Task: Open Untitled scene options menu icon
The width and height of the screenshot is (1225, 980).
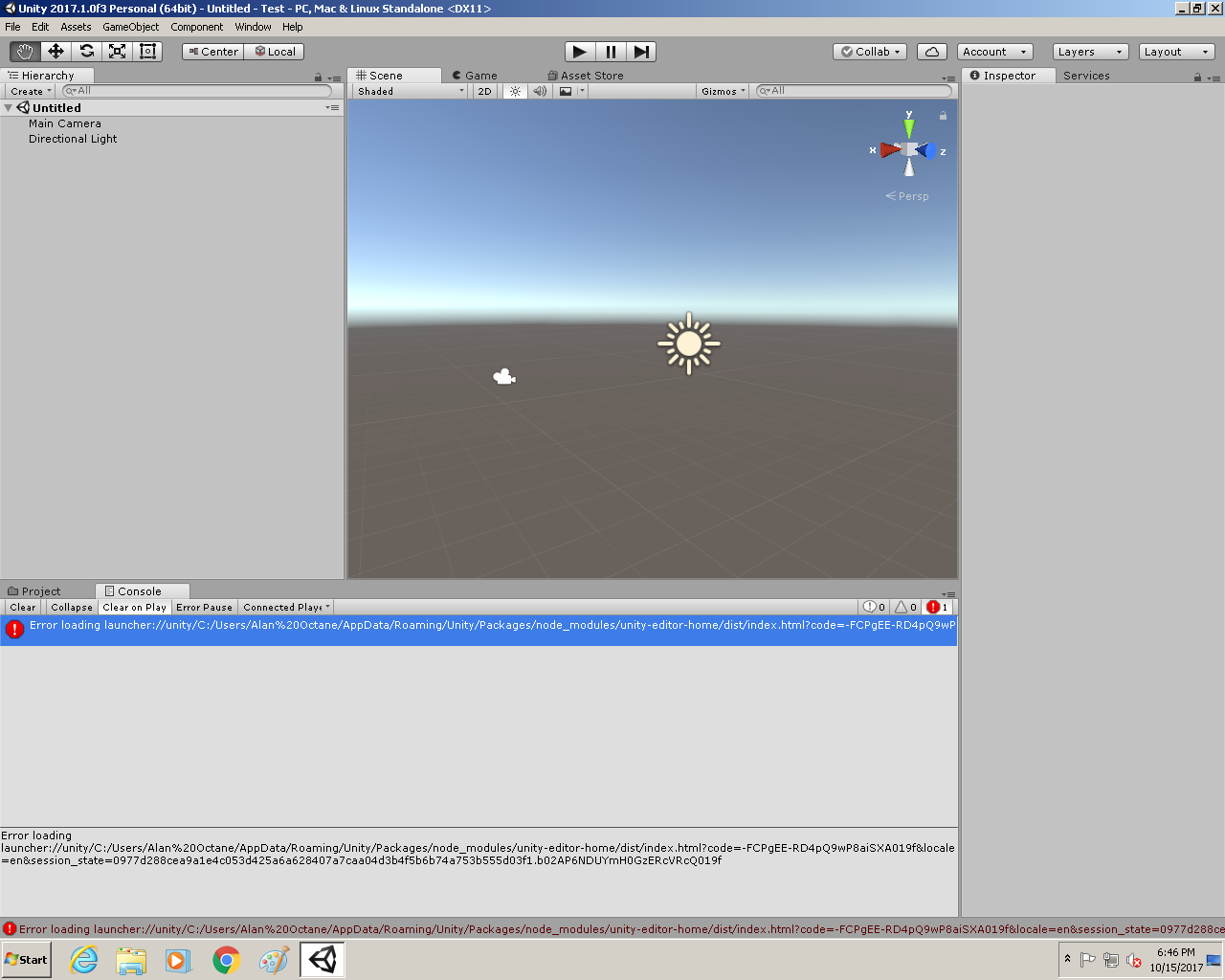Action: pyautogui.click(x=332, y=108)
